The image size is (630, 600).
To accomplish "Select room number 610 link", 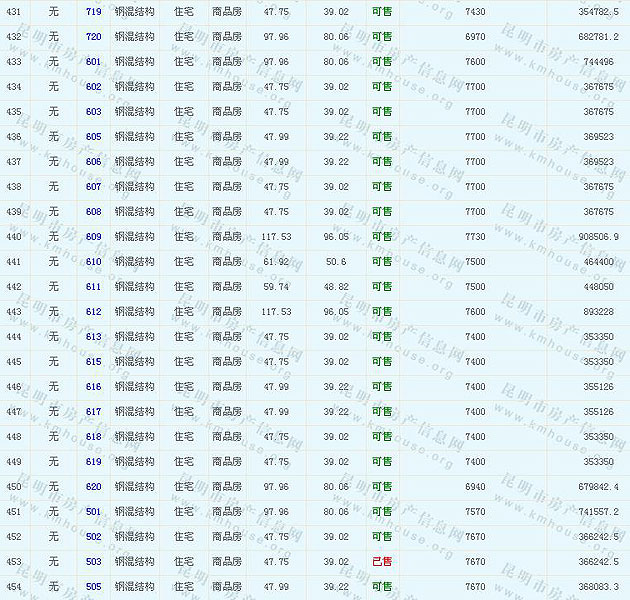I will coord(94,262).
